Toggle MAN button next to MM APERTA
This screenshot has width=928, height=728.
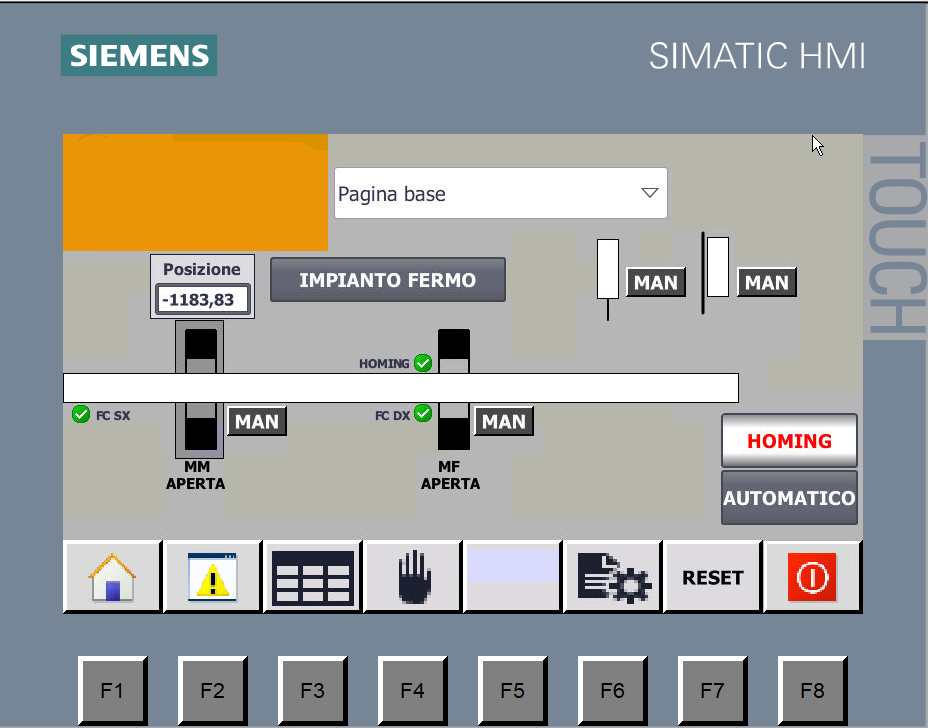click(257, 421)
